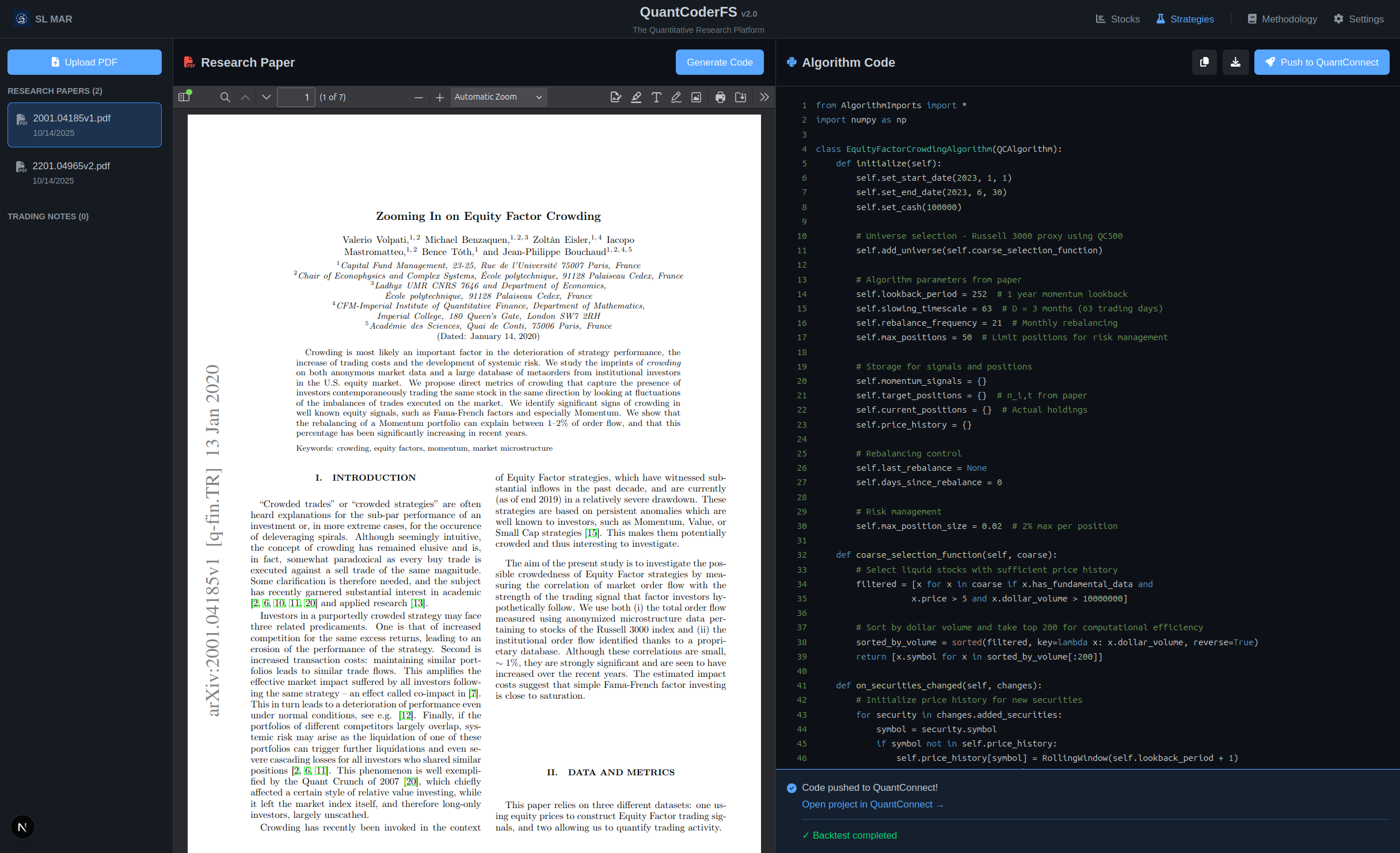
Task: Go to the next page with the down chevron
Action: pyautogui.click(x=266, y=97)
